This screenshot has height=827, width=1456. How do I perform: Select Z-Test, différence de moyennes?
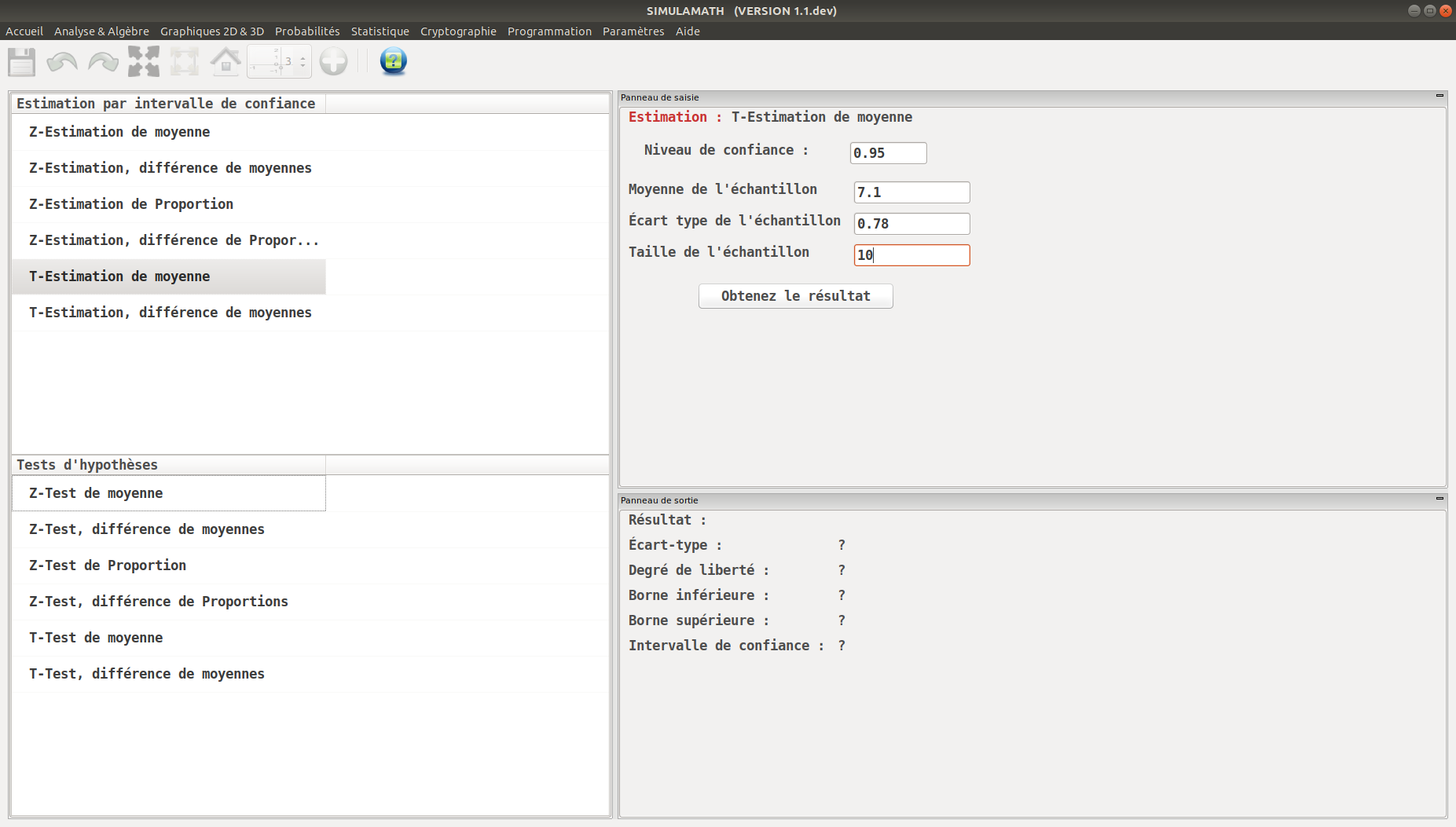click(169, 529)
